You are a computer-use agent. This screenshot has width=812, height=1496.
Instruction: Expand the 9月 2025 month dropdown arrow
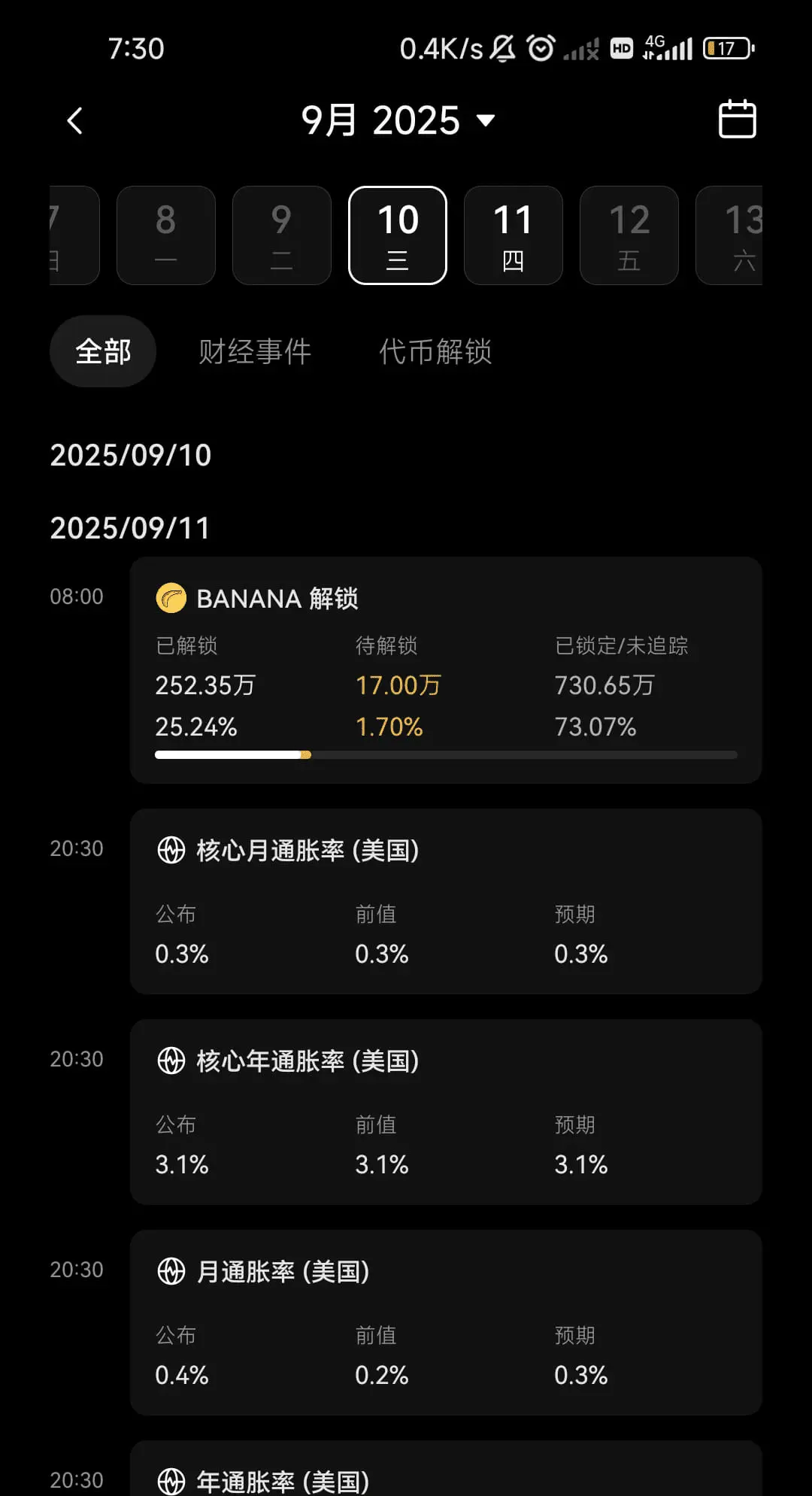486,120
